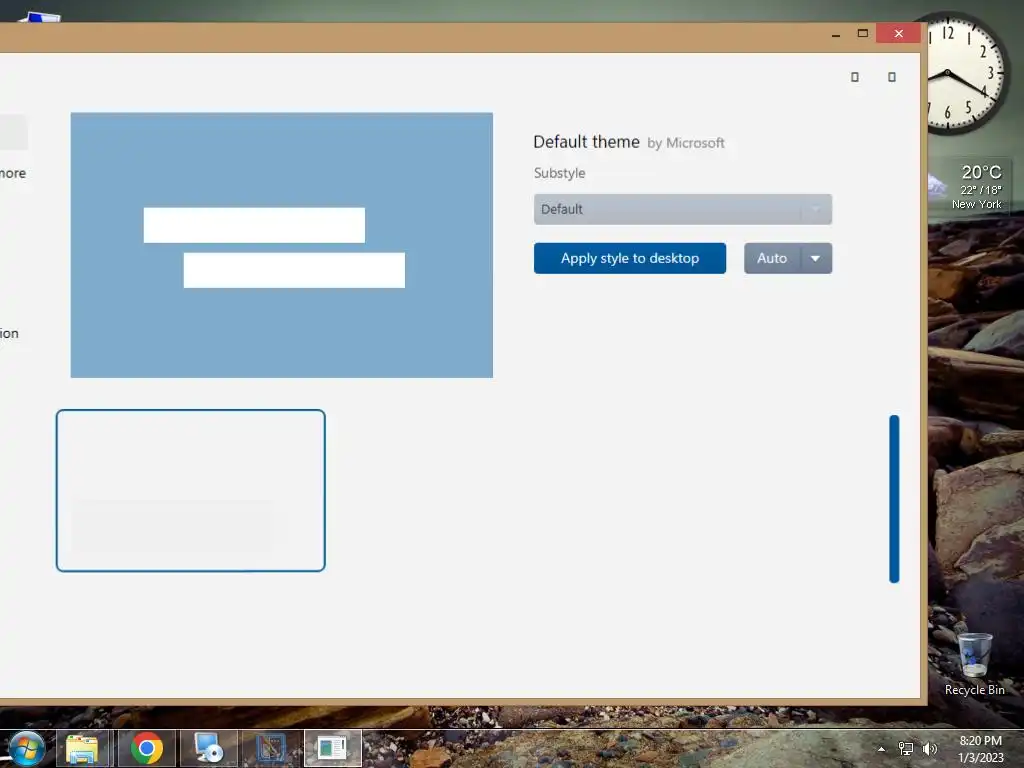Open File Explorer from the taskbar

(x=82, y=748)
